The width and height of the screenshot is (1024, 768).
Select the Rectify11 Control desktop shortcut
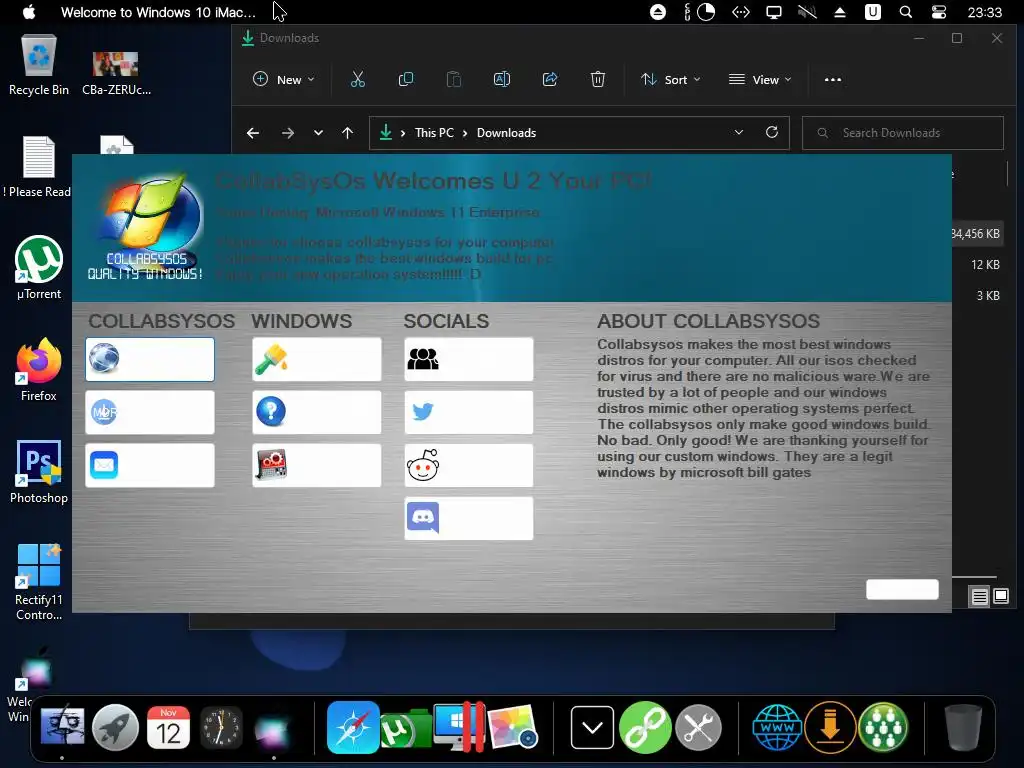pos(39,581)
